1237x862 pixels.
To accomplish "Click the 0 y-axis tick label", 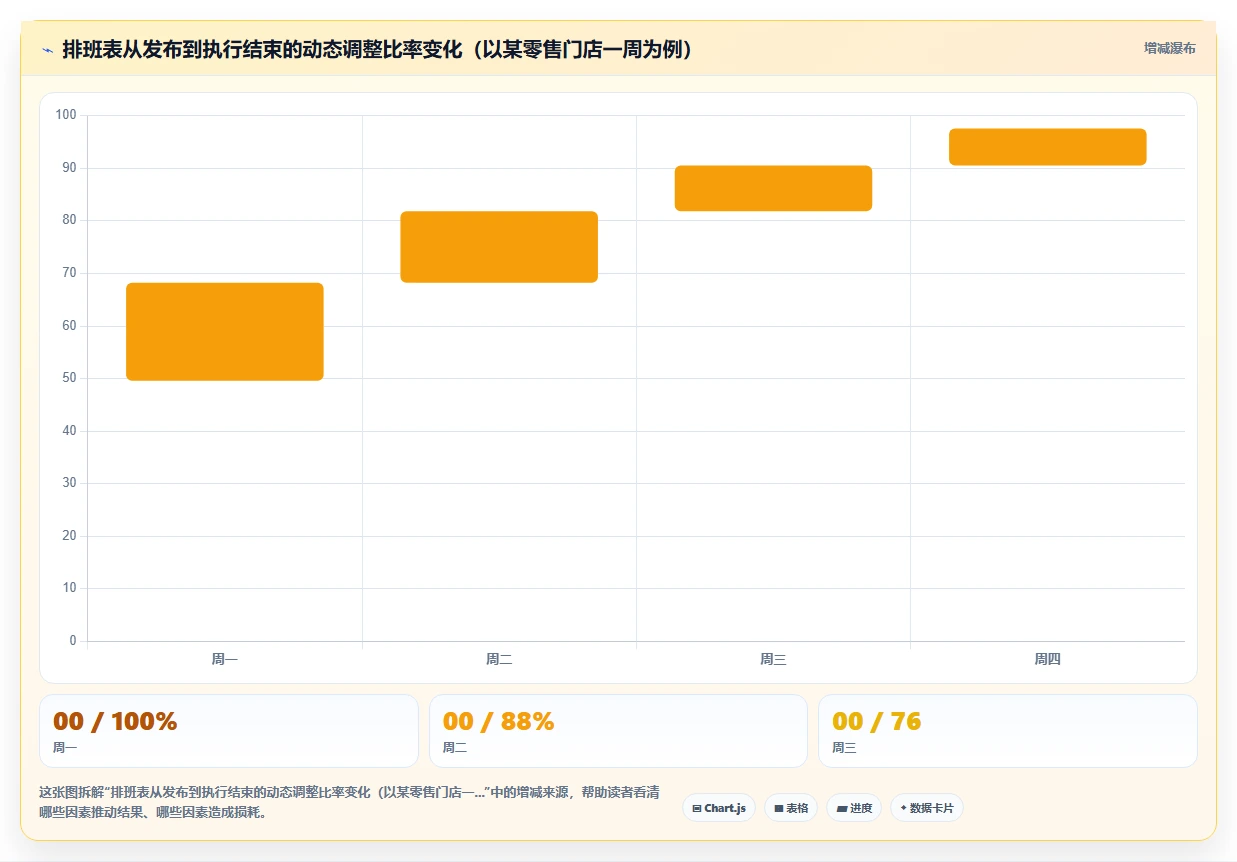I will (73, 641).
